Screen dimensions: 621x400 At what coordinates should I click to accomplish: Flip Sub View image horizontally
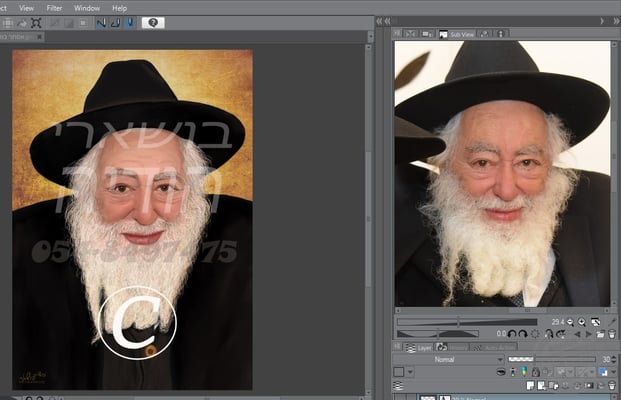tap(549, 334)
